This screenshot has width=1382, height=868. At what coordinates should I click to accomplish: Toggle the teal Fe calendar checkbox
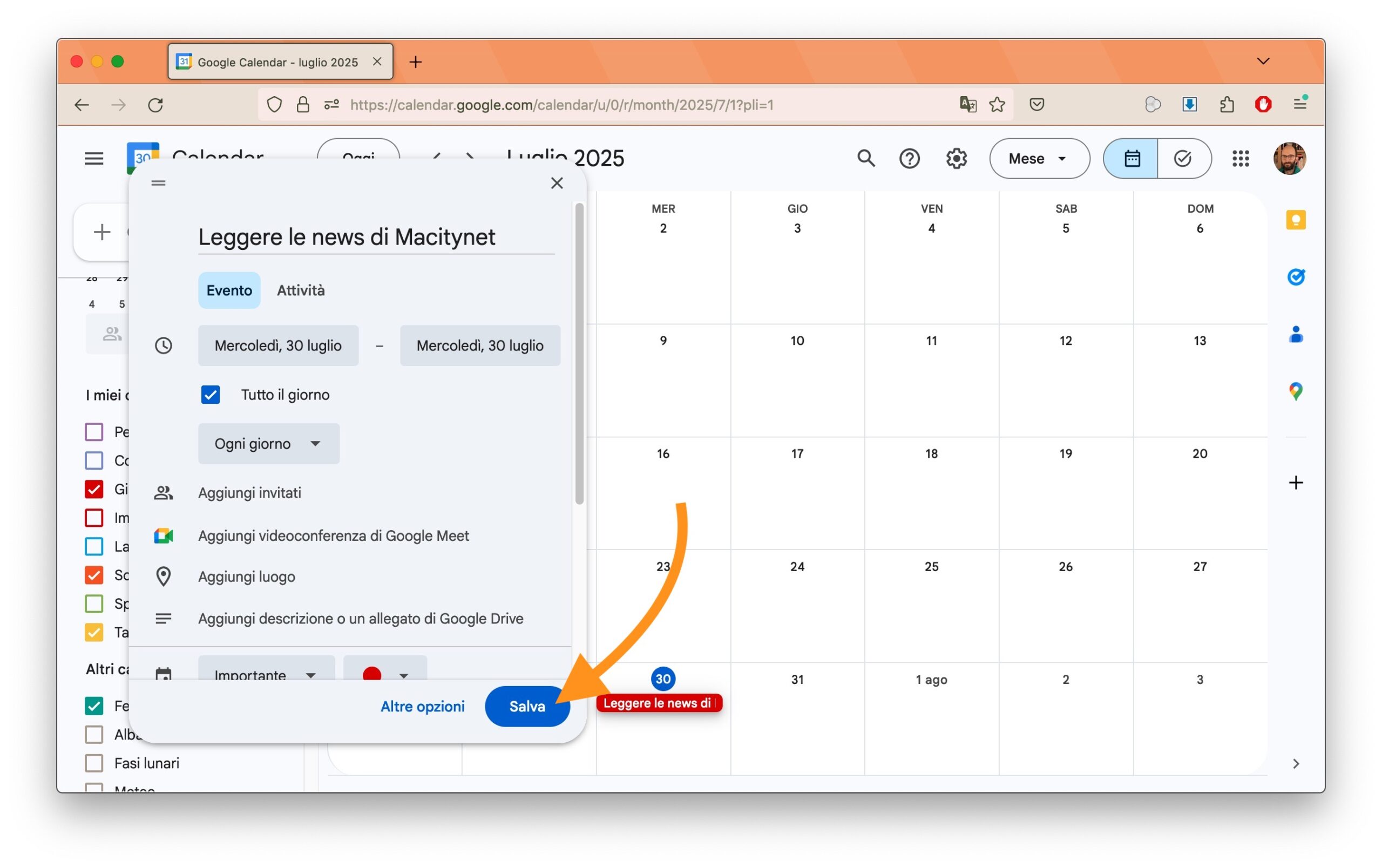click(x=94, y=706)
